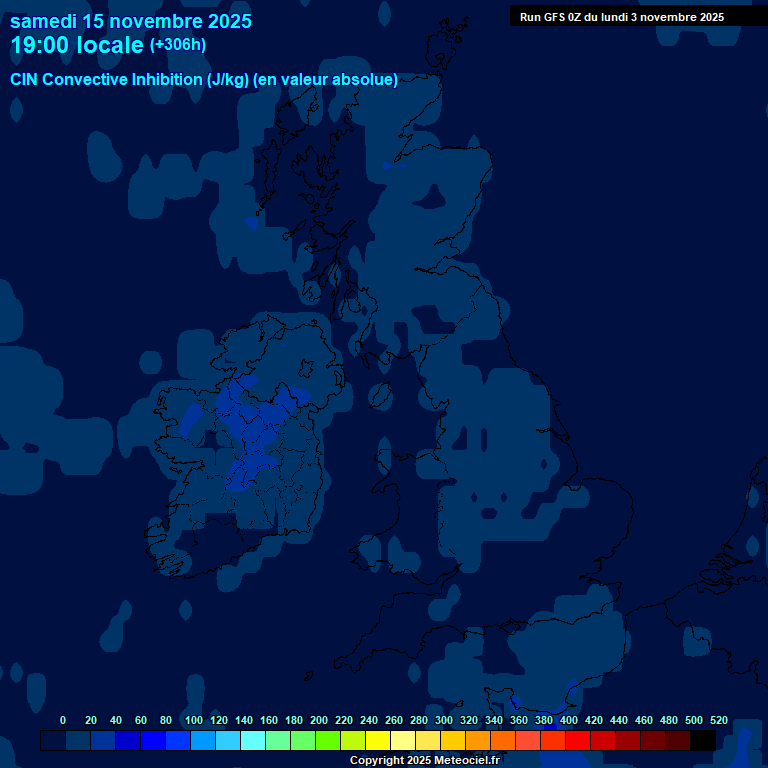Click the 100 value on the legend scale
This screenshot has height=768, width=768.
193,720
